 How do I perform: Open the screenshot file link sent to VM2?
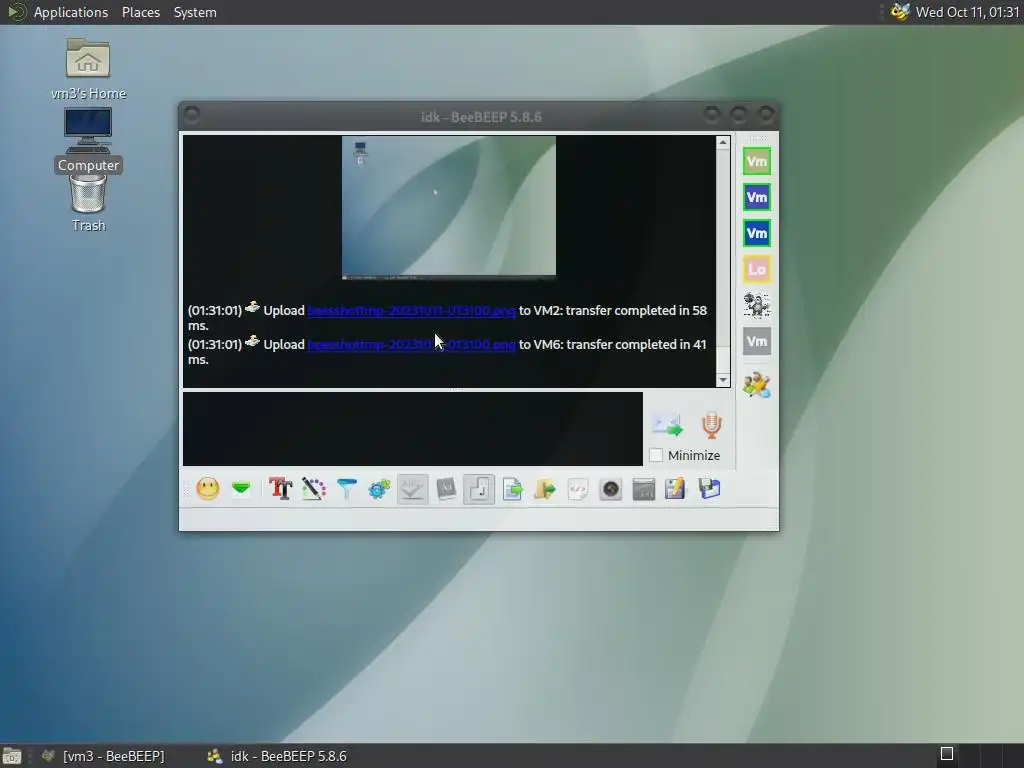click(x=411, y=310)
